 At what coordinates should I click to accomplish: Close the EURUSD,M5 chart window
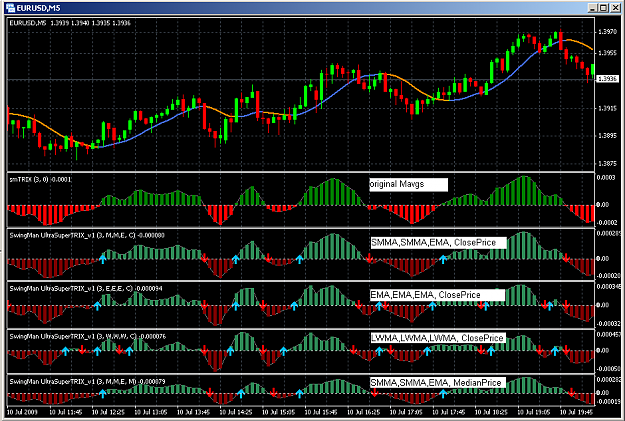pos(615,8)
